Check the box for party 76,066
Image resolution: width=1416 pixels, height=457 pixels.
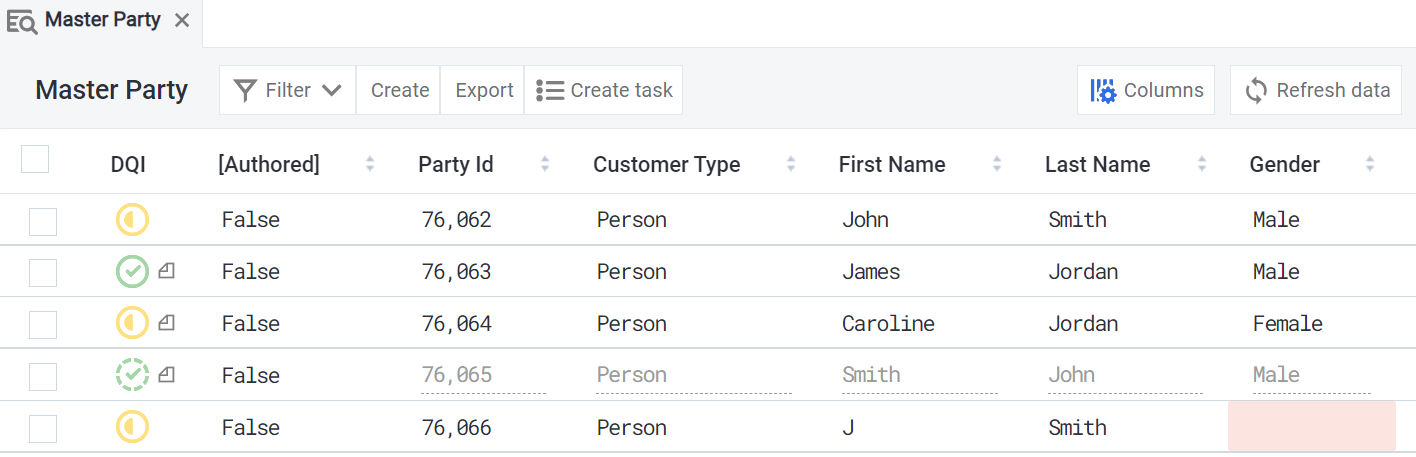(x=43, y=429)
